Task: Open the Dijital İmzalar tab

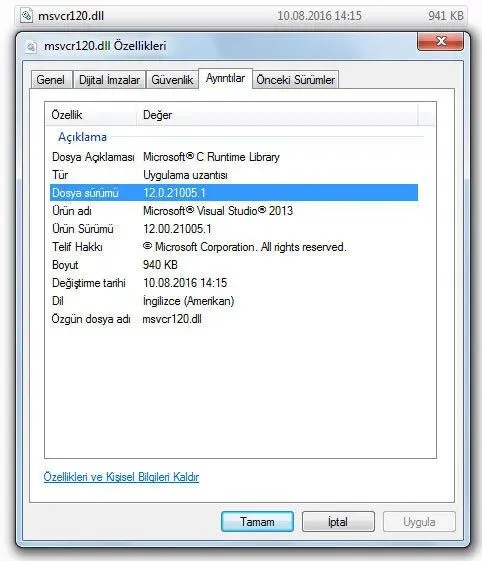Action: pyautogui.click(x=109, y=79)
